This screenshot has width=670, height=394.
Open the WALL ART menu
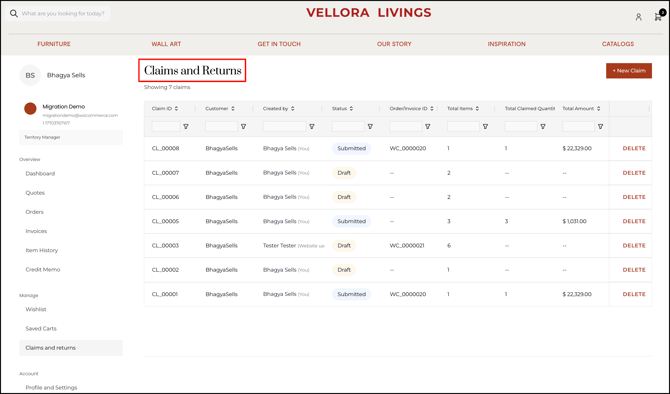(166, 44)
